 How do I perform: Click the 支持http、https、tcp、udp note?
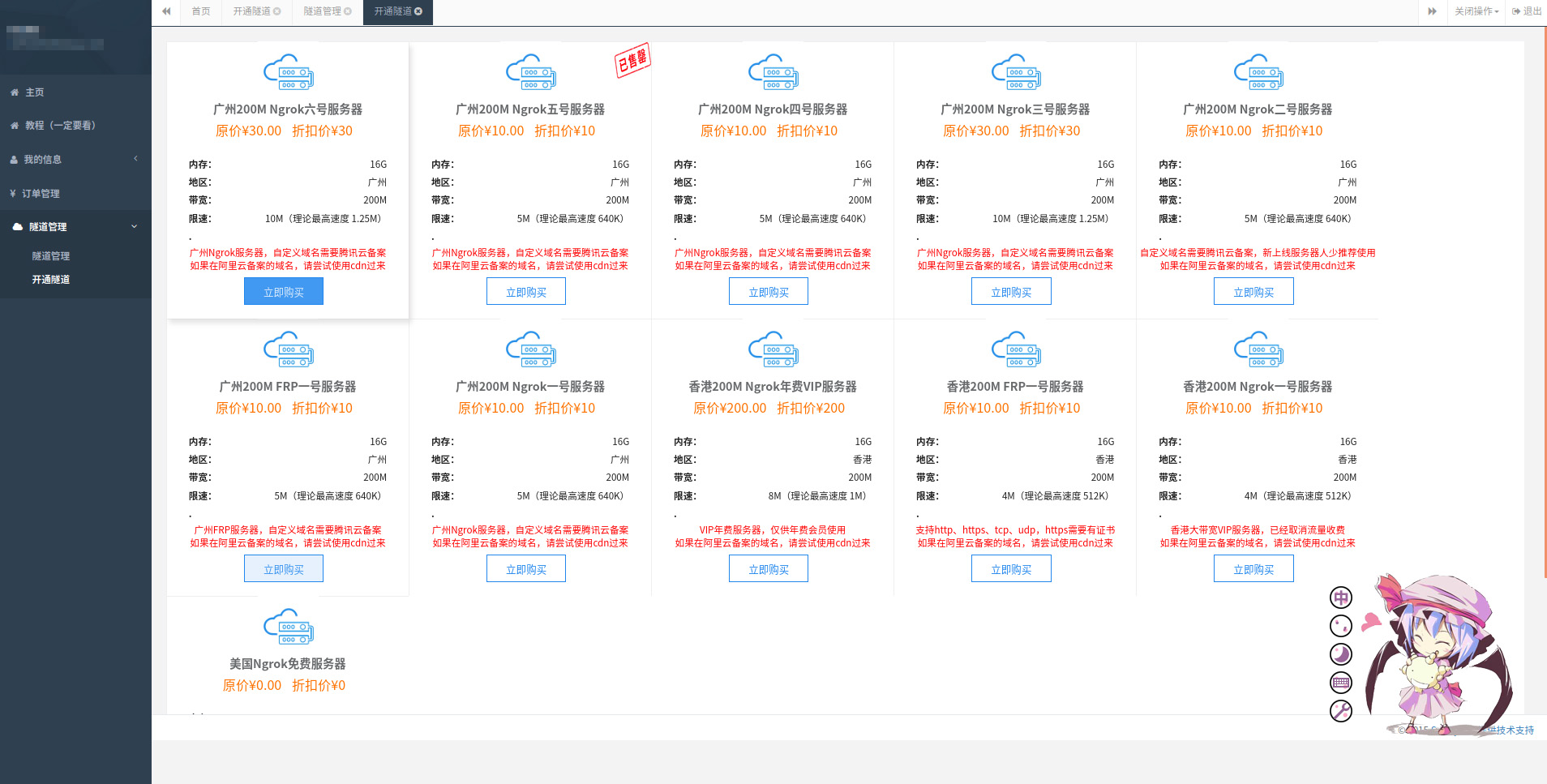point(1015,530)
